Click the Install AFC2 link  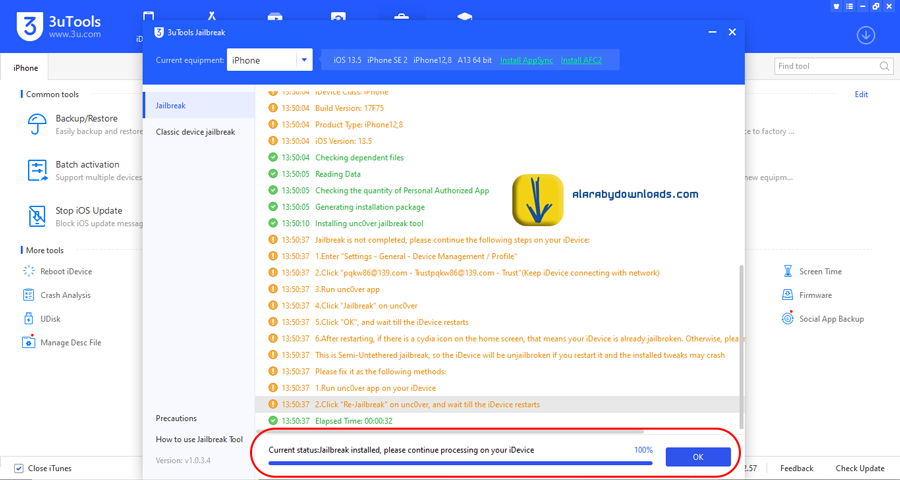[x=581, y=60]
